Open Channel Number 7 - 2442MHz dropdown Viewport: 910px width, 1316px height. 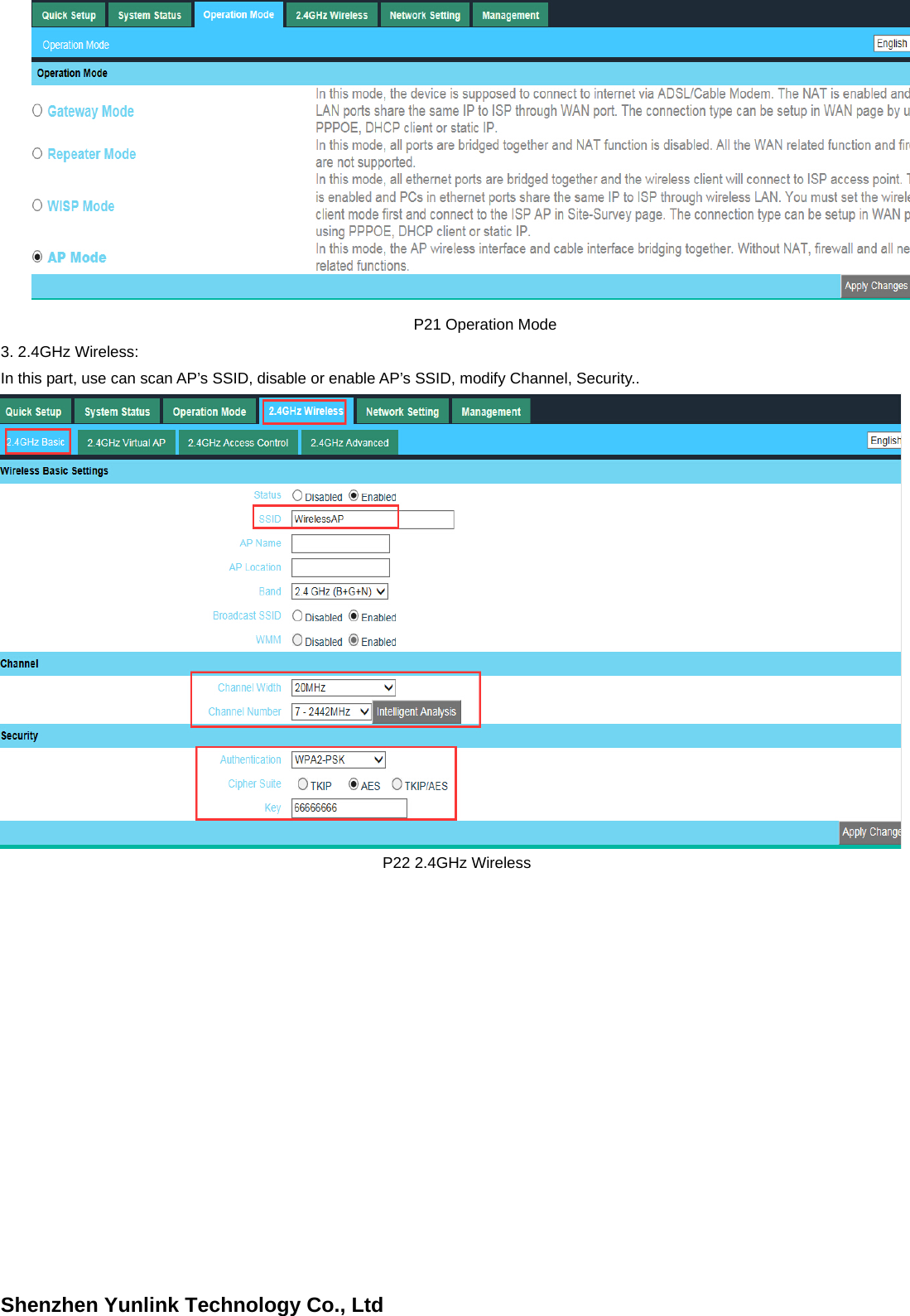[x=331, y=711]
